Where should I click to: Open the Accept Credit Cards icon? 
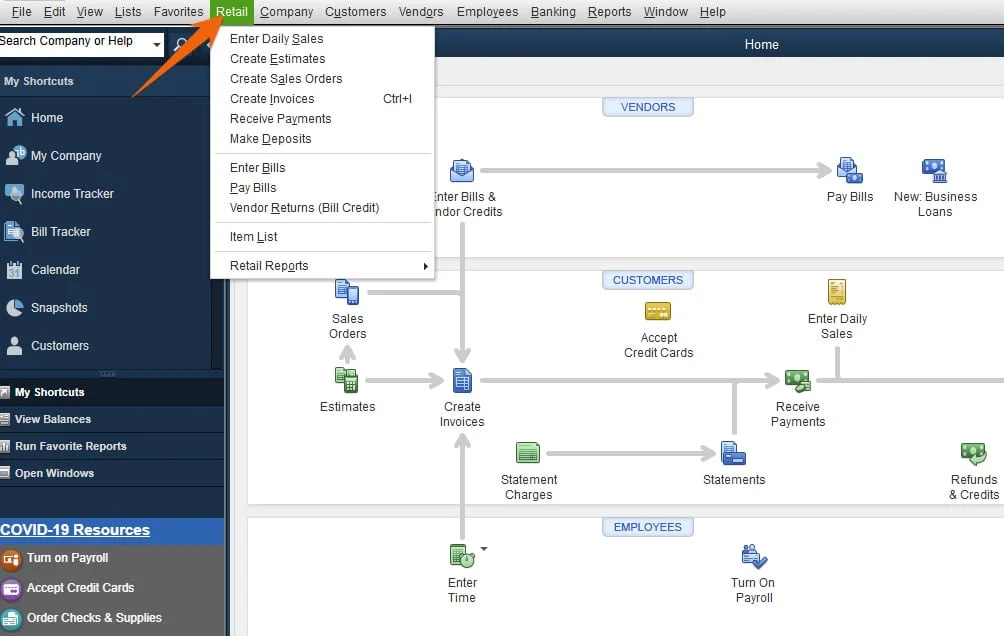coord(658,311)
